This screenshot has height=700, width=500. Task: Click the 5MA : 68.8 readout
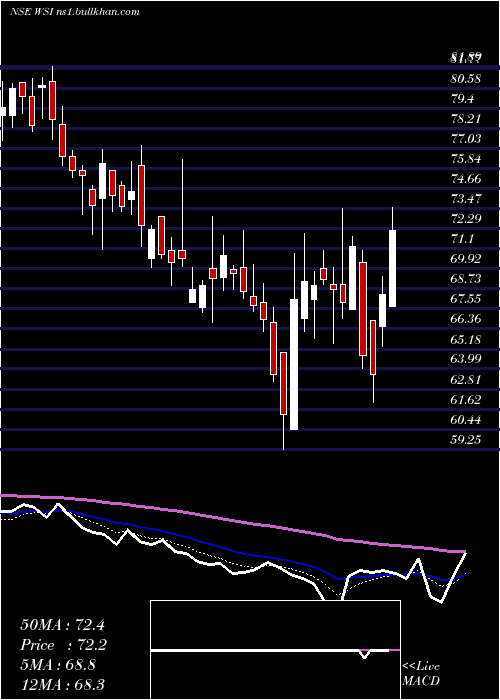[58, 665]
